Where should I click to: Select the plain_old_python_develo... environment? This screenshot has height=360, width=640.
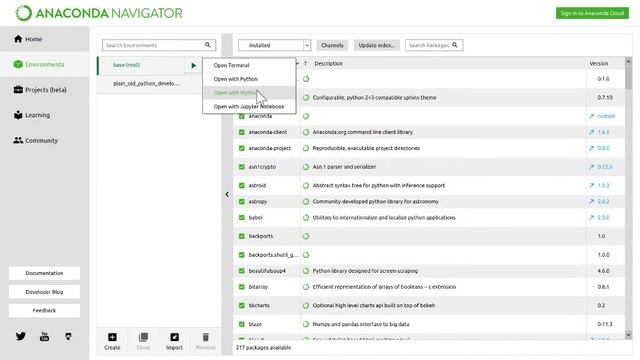[146, 84]
